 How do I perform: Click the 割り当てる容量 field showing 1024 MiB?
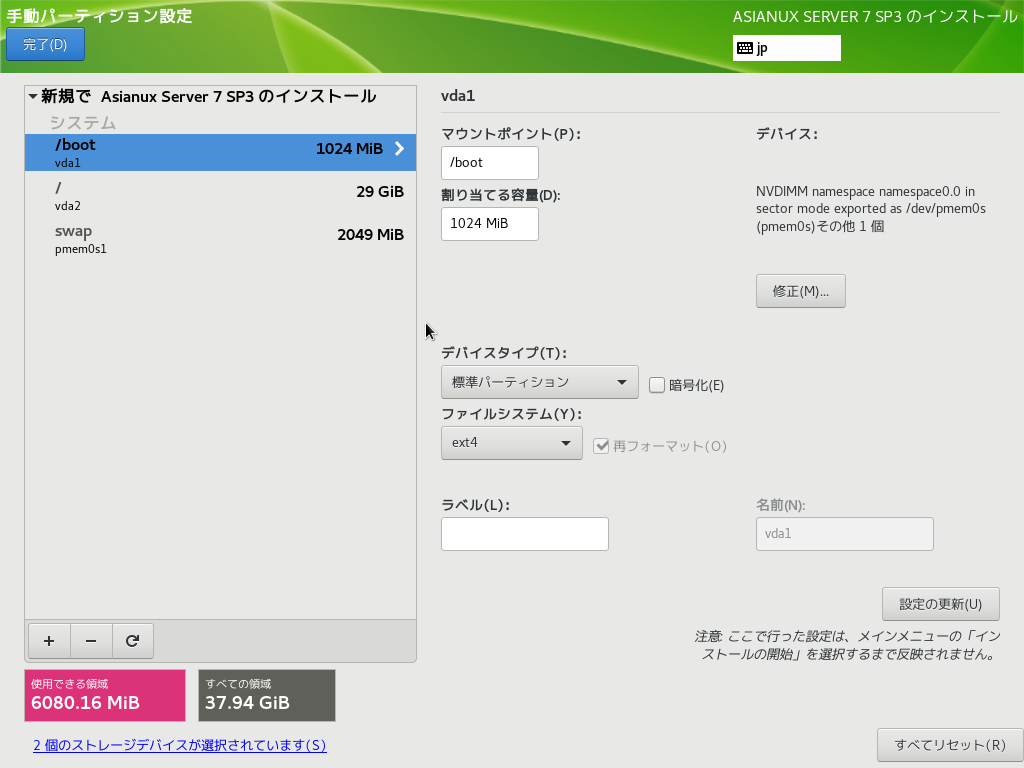tap(489, 224)
